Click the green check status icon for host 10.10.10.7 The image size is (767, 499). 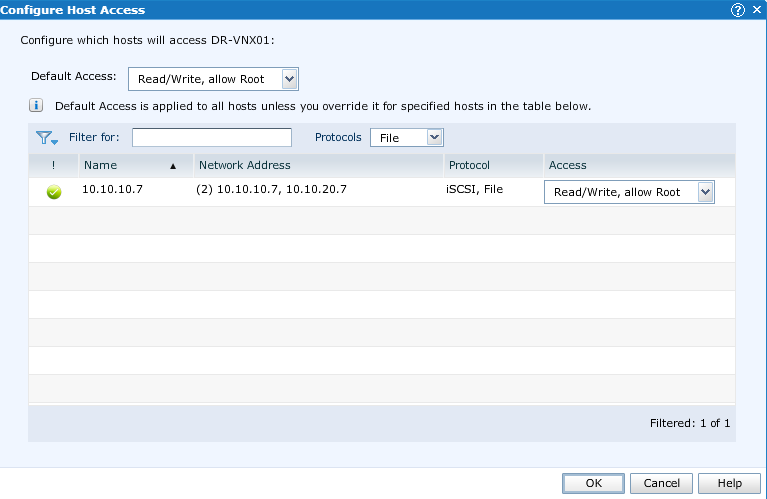(54, 192)
